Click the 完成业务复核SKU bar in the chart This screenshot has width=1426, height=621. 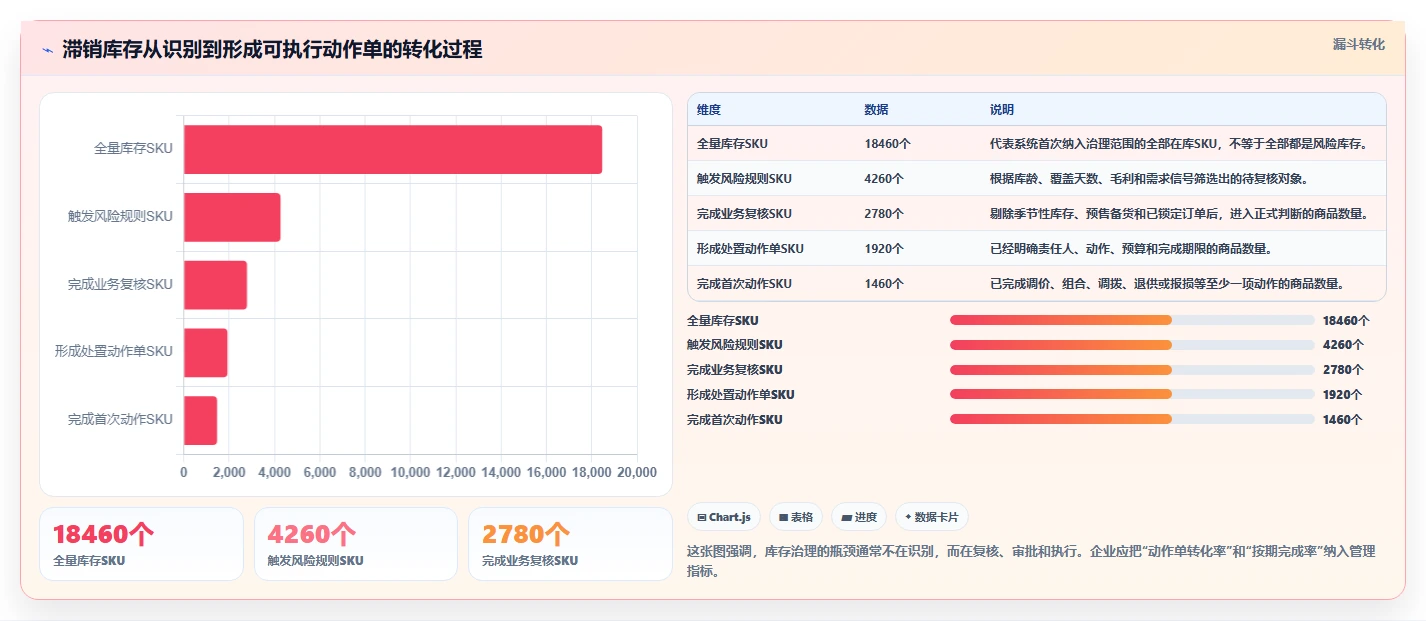pyautogui.click(x=215, y=284)
